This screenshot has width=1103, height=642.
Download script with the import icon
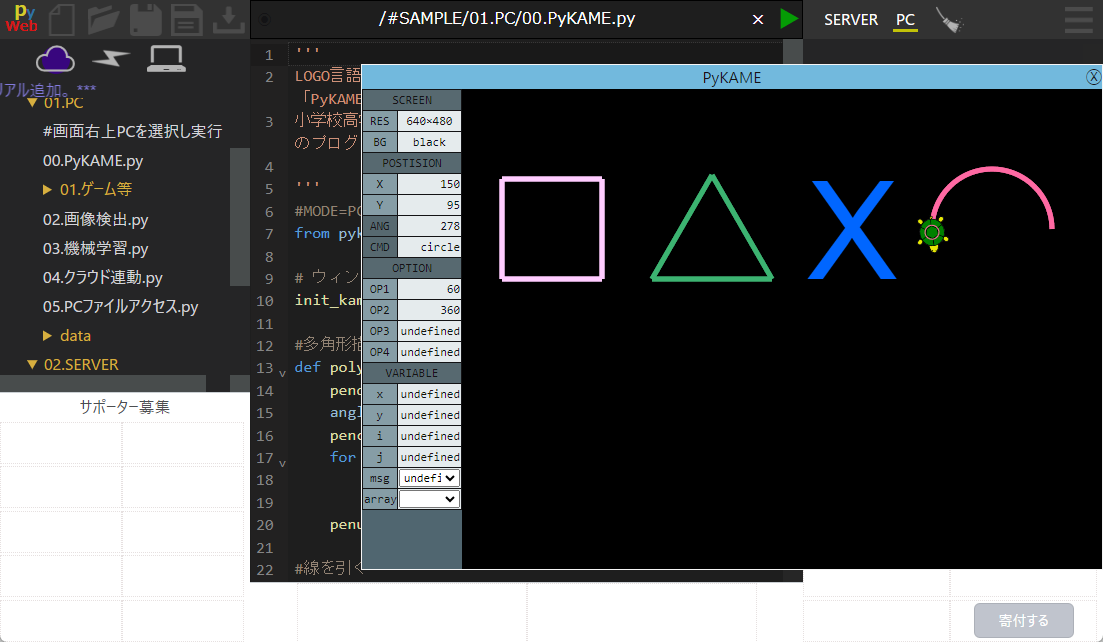[x=226, y=20]
